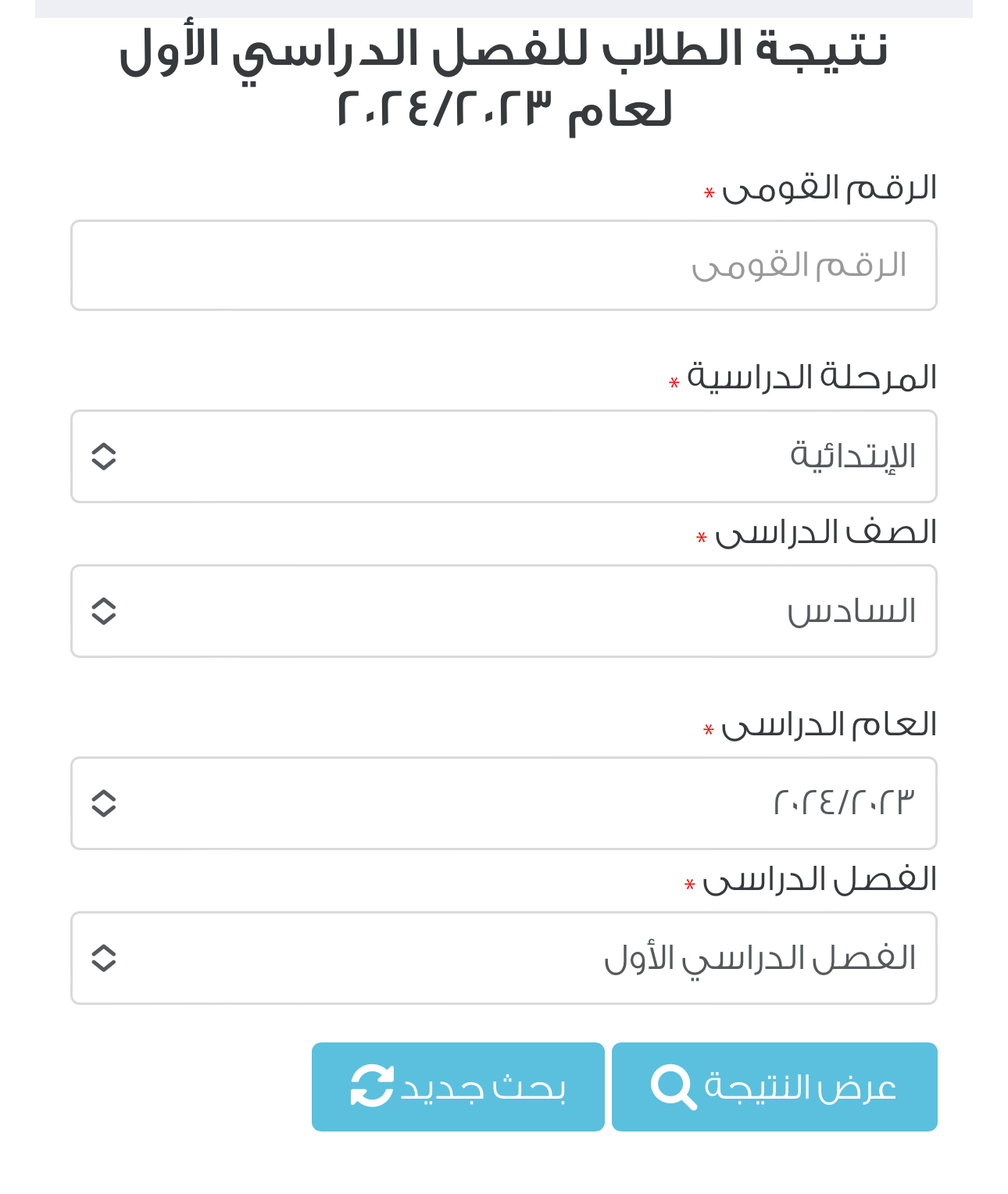Click the العام الدراسى field label
The width and height of the screenshot is (1008, 1194).
point(828,725)
